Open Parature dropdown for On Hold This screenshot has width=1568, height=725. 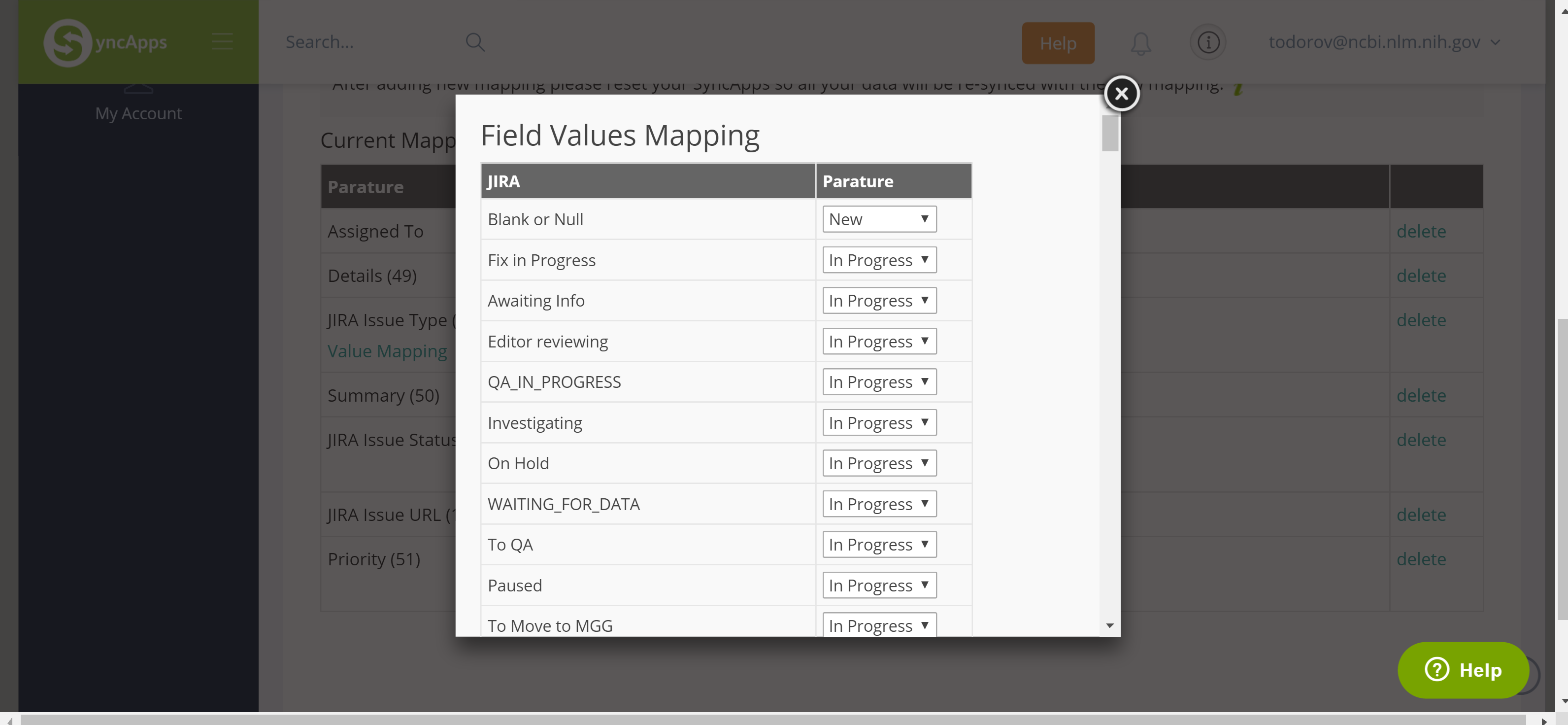[879, 463]
